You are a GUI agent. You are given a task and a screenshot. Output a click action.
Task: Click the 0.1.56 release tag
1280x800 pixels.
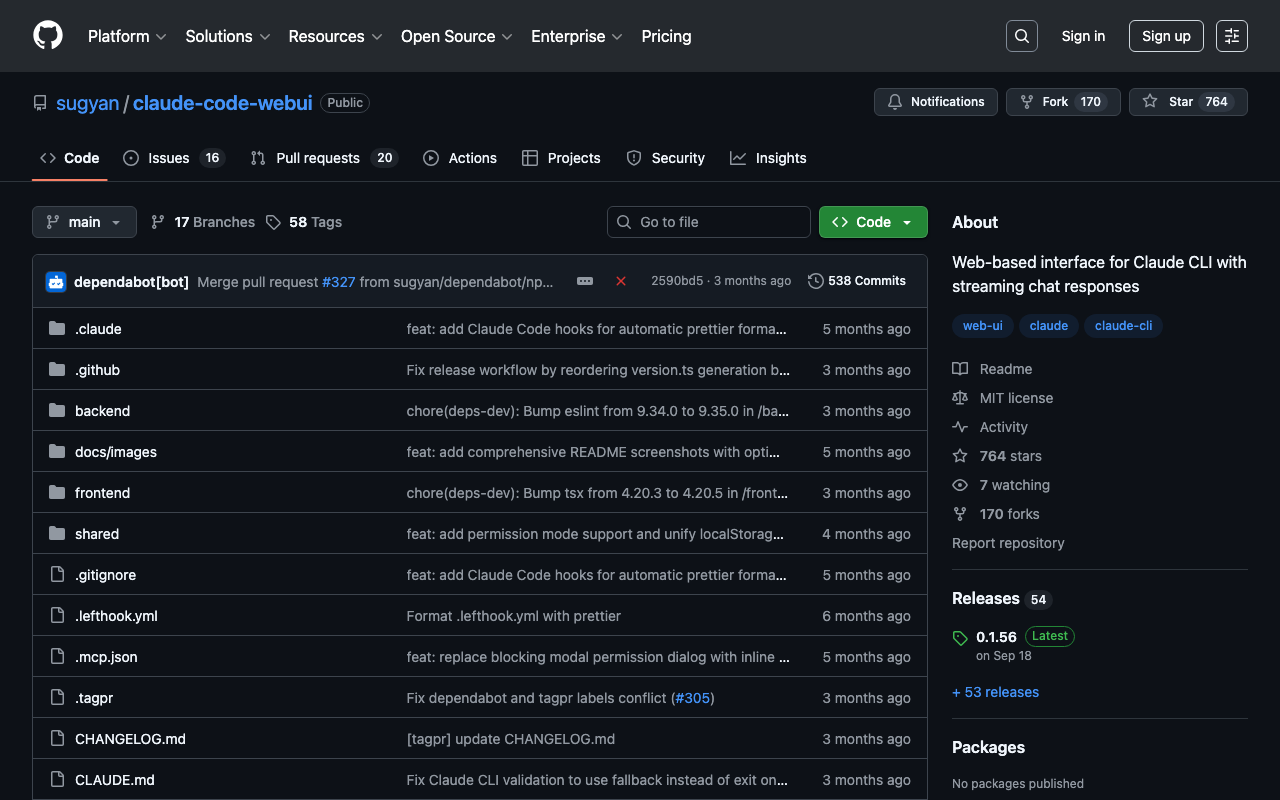(x=996, y=637)
